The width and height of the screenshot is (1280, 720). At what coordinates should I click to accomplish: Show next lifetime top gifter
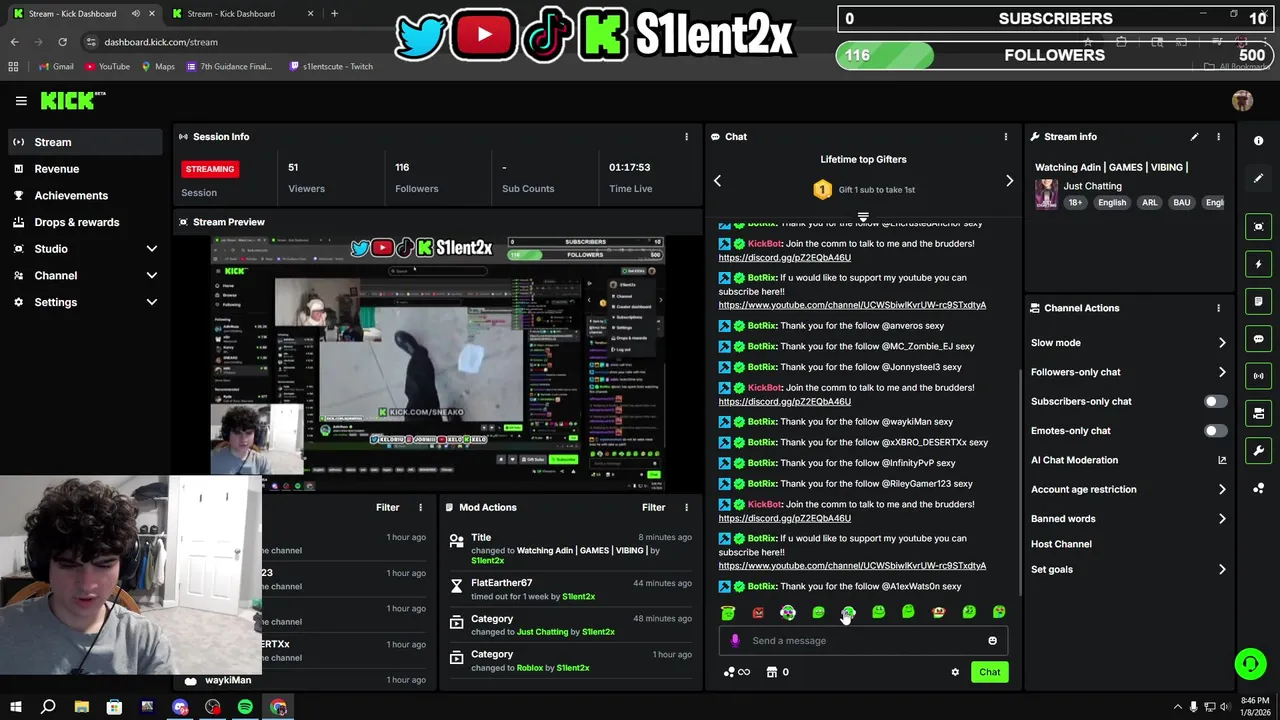click(x=1009, y=181)
